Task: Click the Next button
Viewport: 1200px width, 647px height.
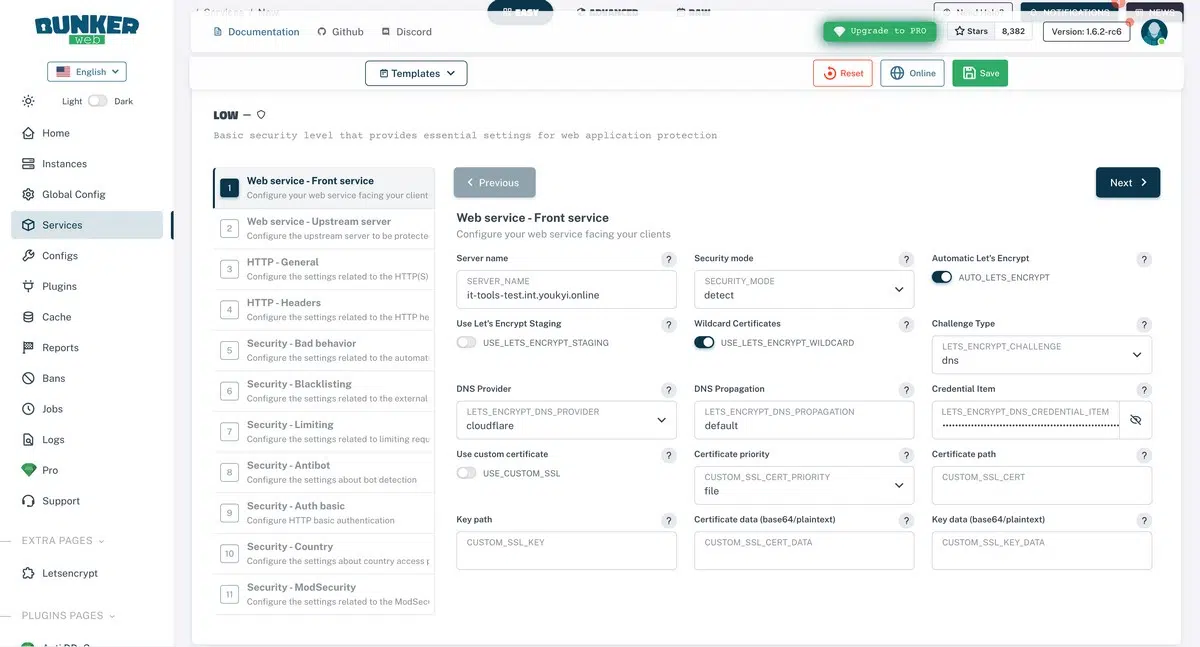Action: [x=1128, y=183]
